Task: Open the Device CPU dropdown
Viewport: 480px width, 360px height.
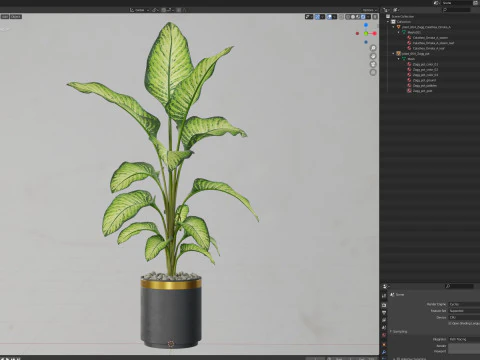Action: [x=464, y=317]
